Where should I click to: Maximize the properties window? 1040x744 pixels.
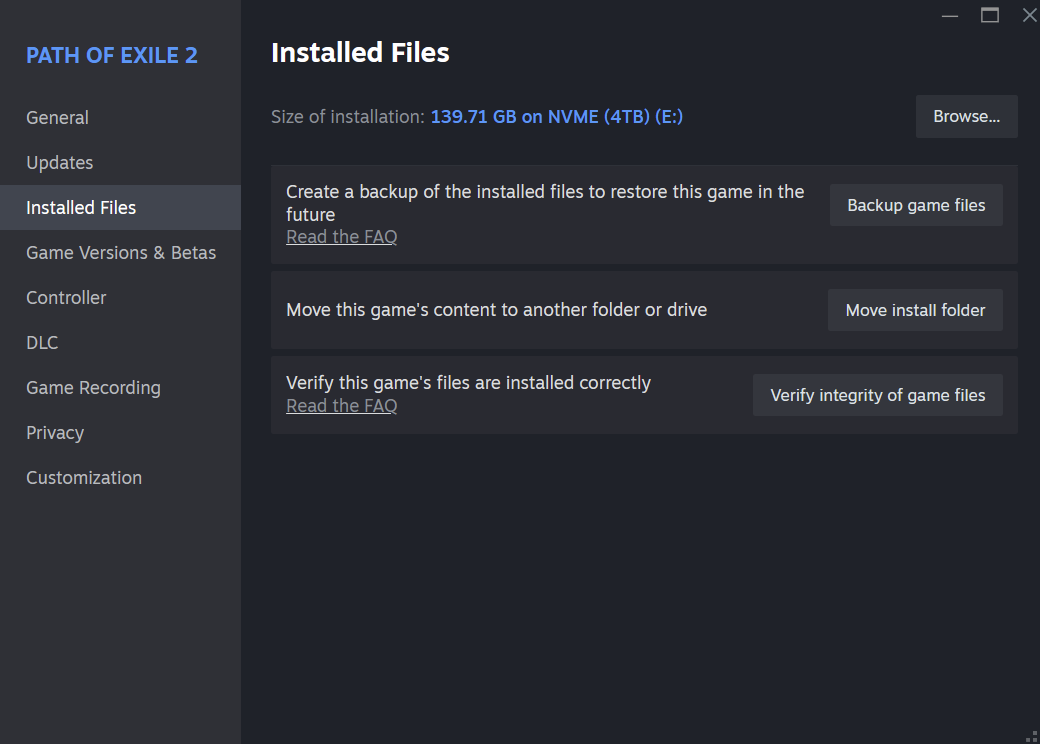tap(990, 15)
